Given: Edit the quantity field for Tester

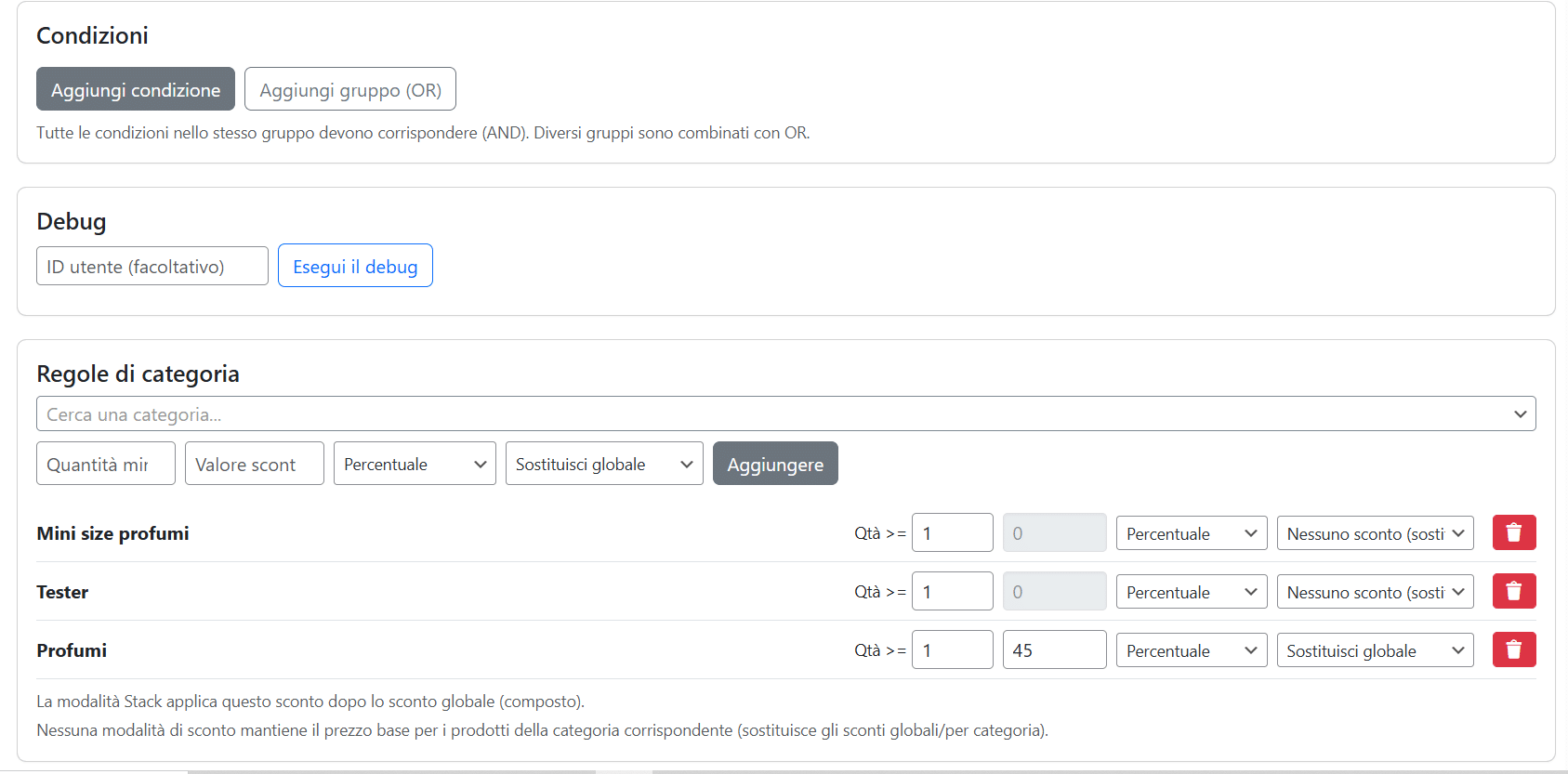Looking at the screenshot, I should [x=952, y=592].
